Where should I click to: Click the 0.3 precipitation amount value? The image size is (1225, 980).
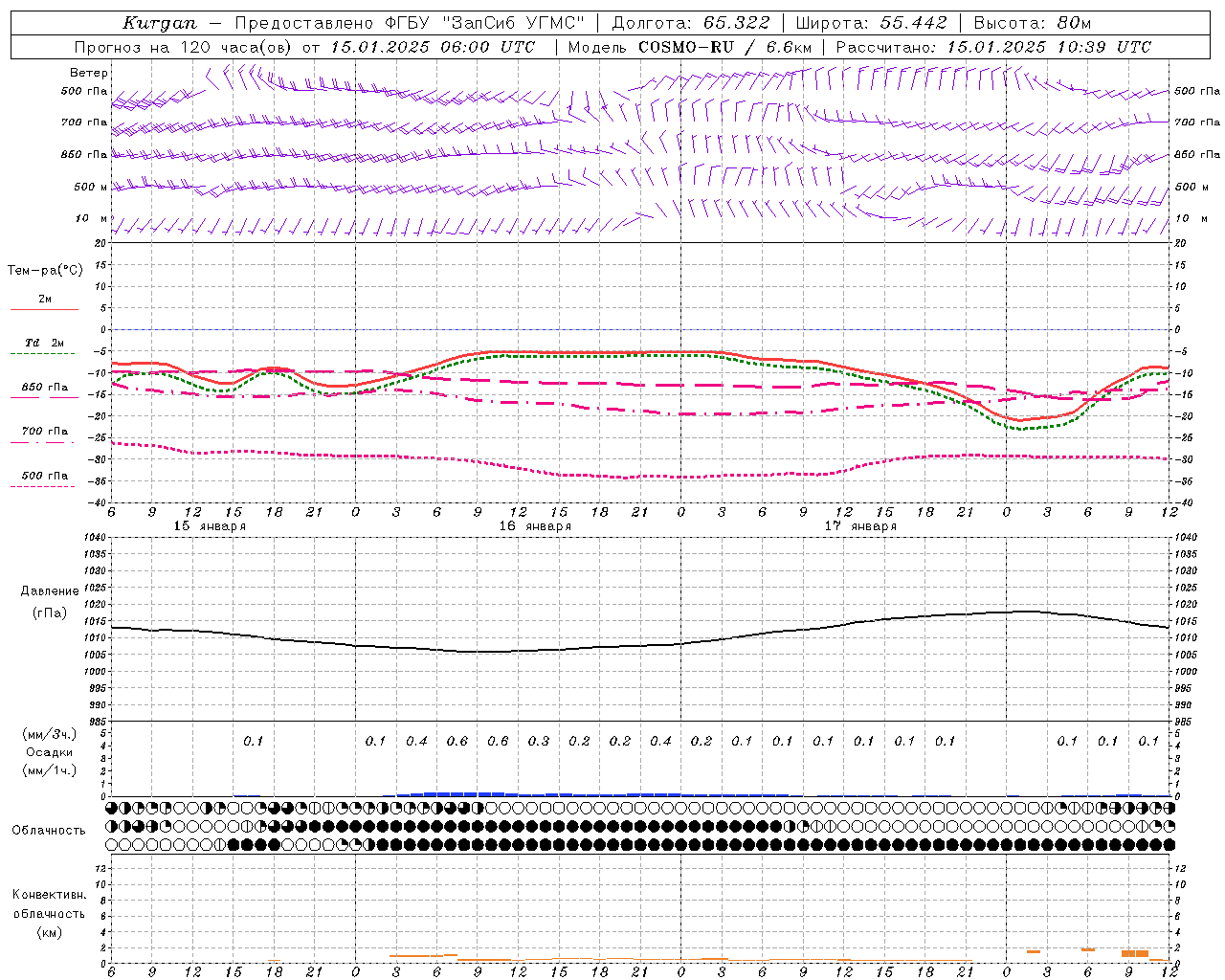tap(539, 741)
